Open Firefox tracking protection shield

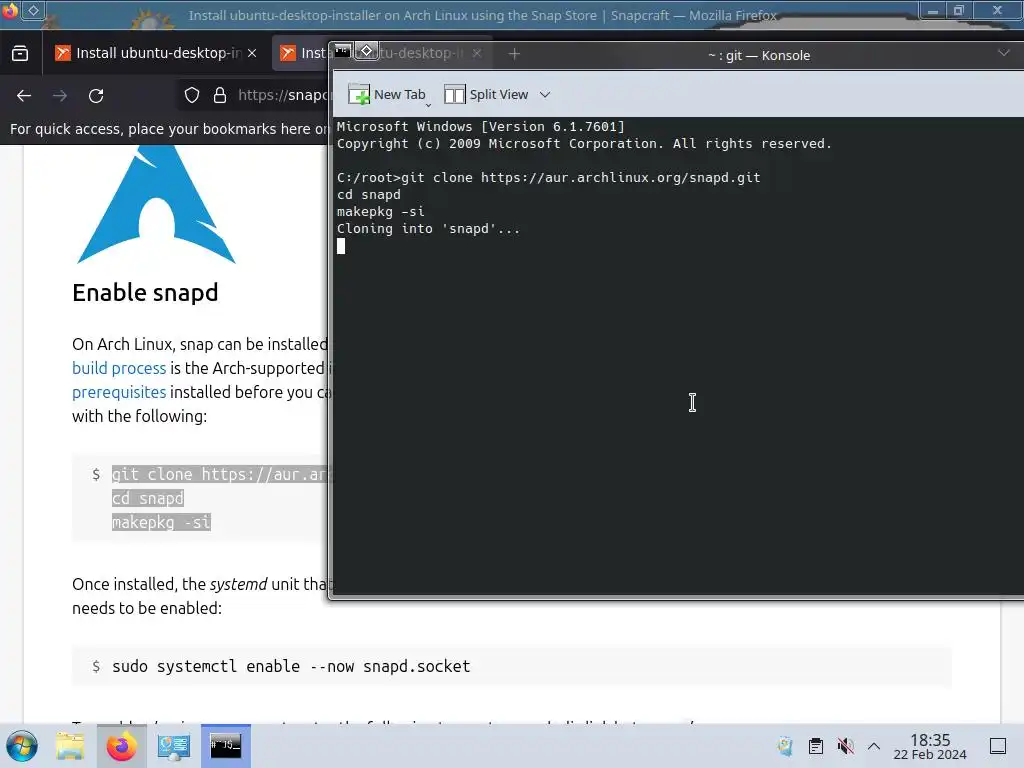point(191,95)
